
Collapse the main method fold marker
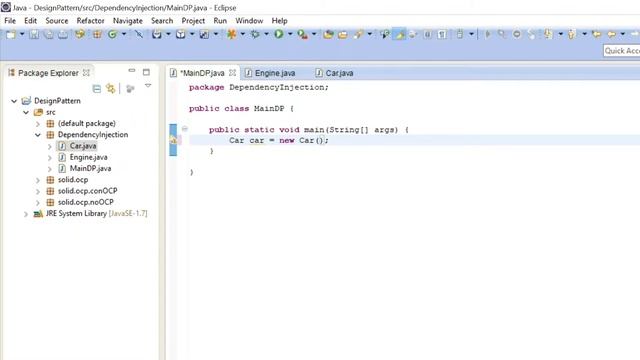point(185,129)
